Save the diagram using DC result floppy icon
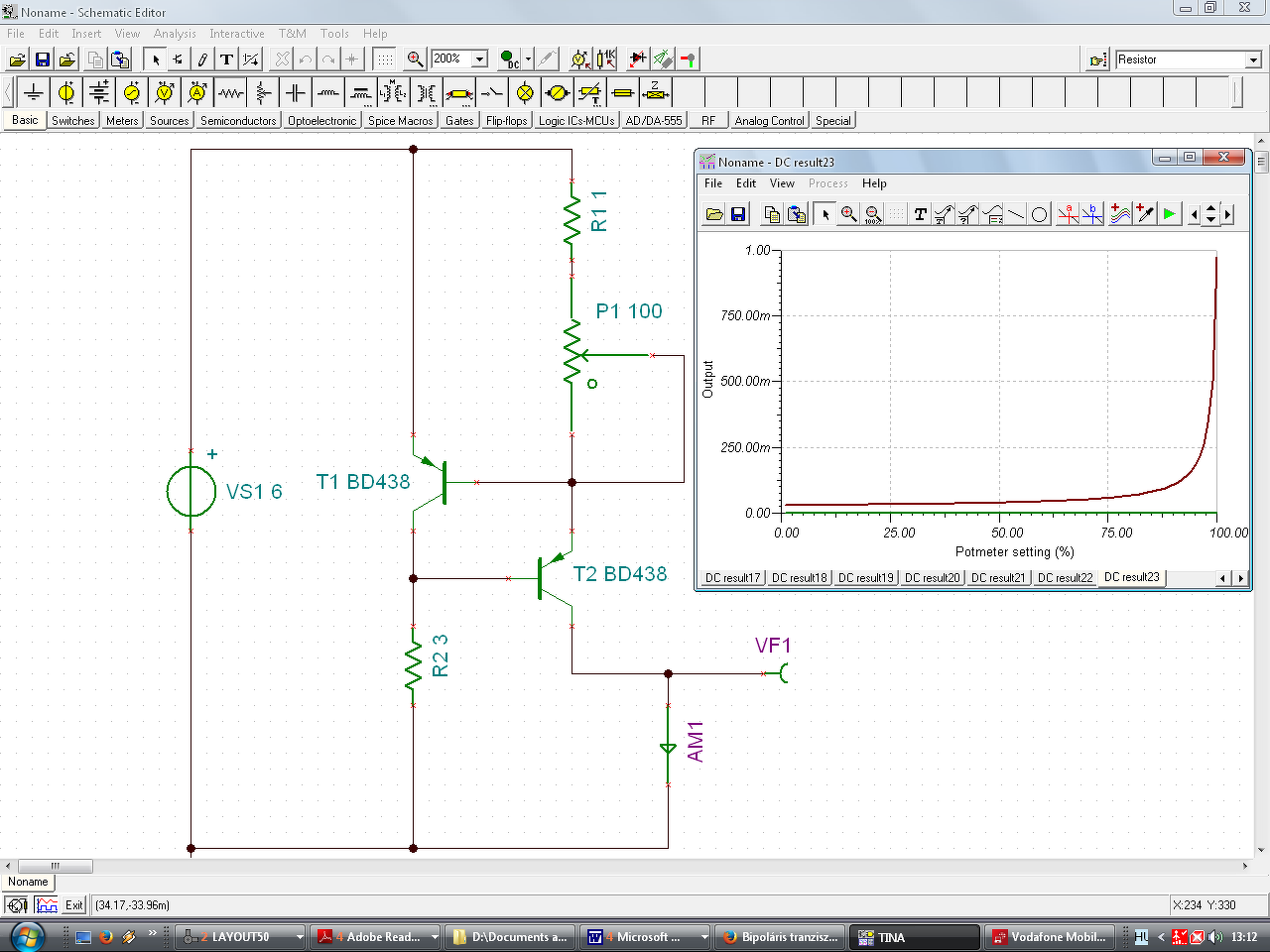1270x952 pixels. (x=738, y=214)
